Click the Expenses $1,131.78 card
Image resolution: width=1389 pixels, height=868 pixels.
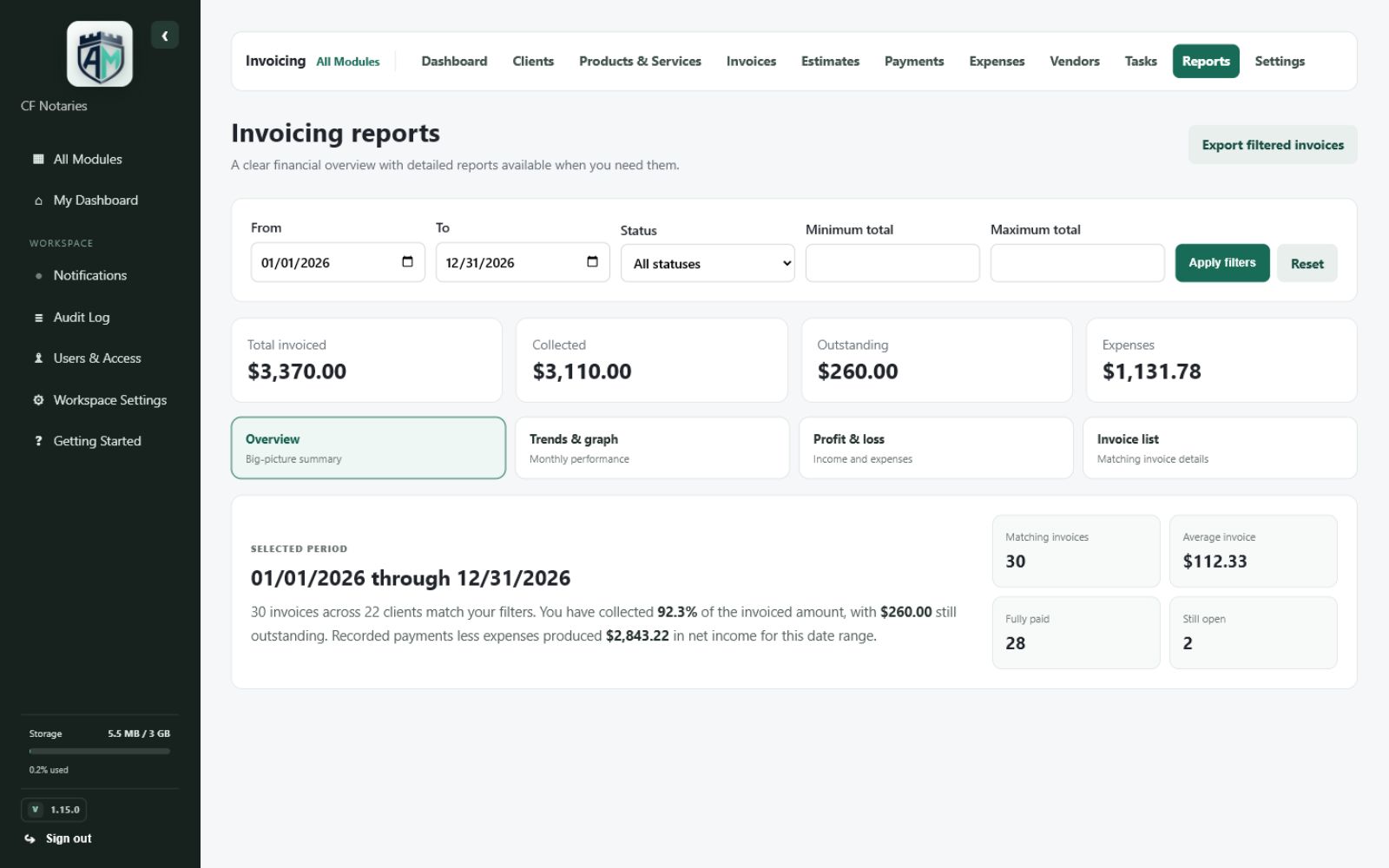(1221, 360)
